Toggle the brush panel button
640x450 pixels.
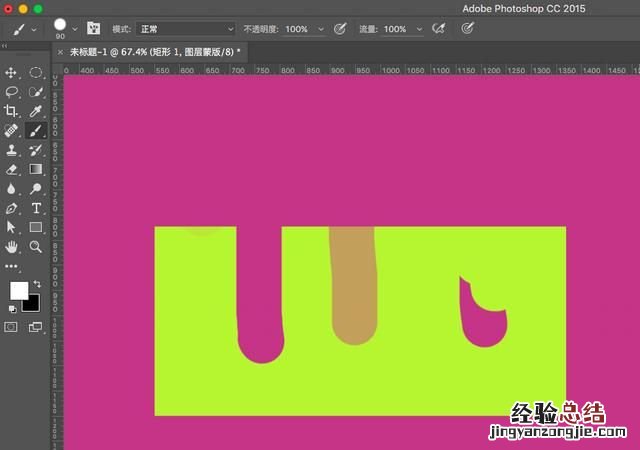(x=94, y=29)
